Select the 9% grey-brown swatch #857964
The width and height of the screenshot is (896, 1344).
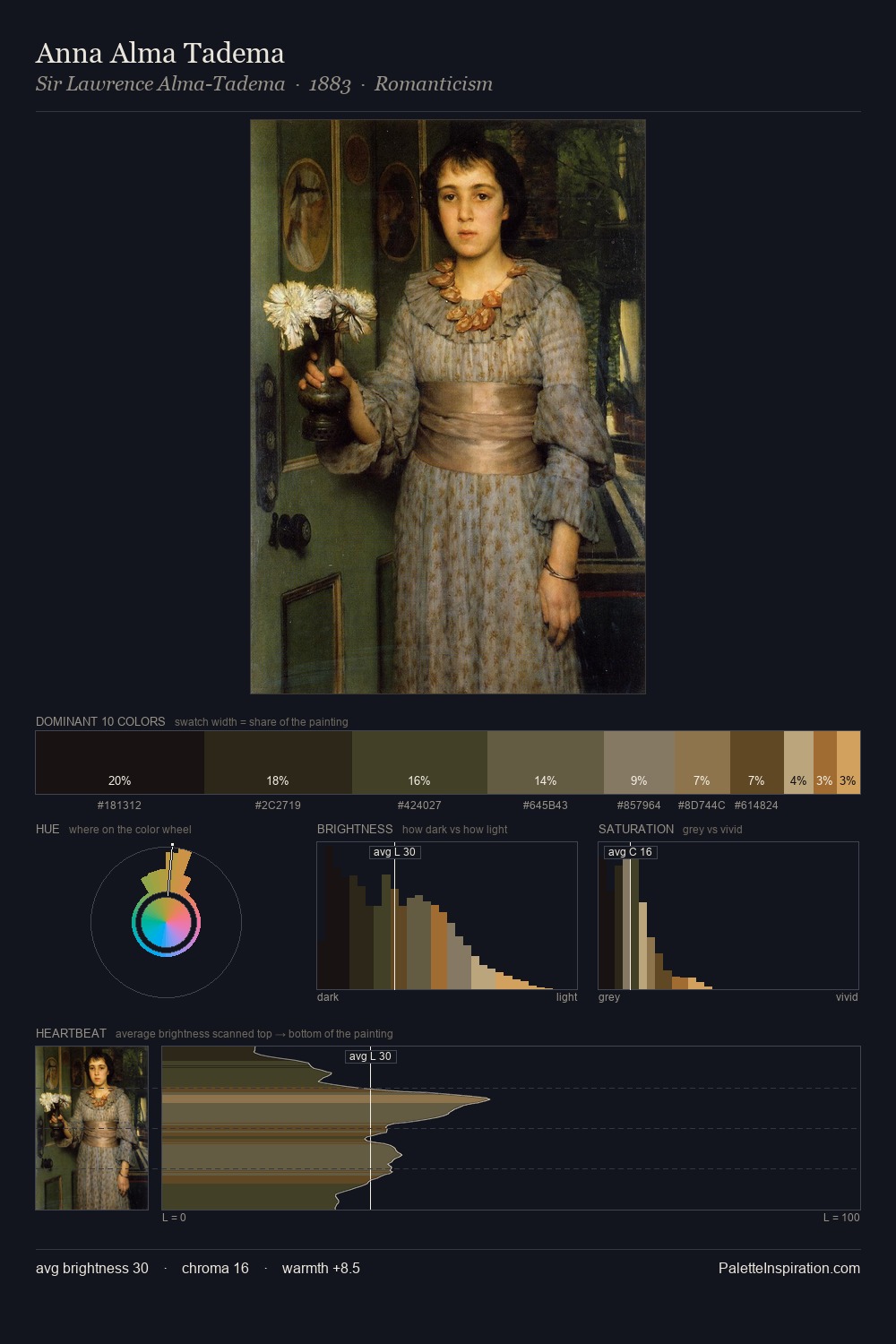(x=639, y=762)
